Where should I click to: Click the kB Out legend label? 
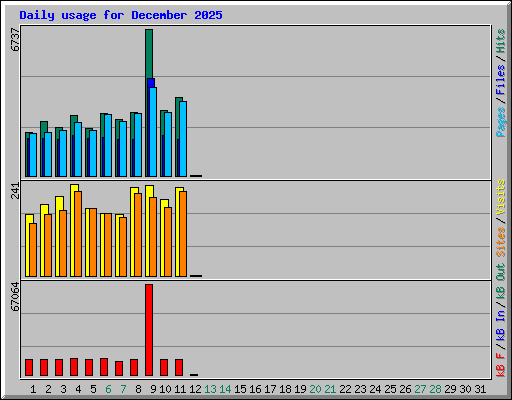click(x=500, y=282)
